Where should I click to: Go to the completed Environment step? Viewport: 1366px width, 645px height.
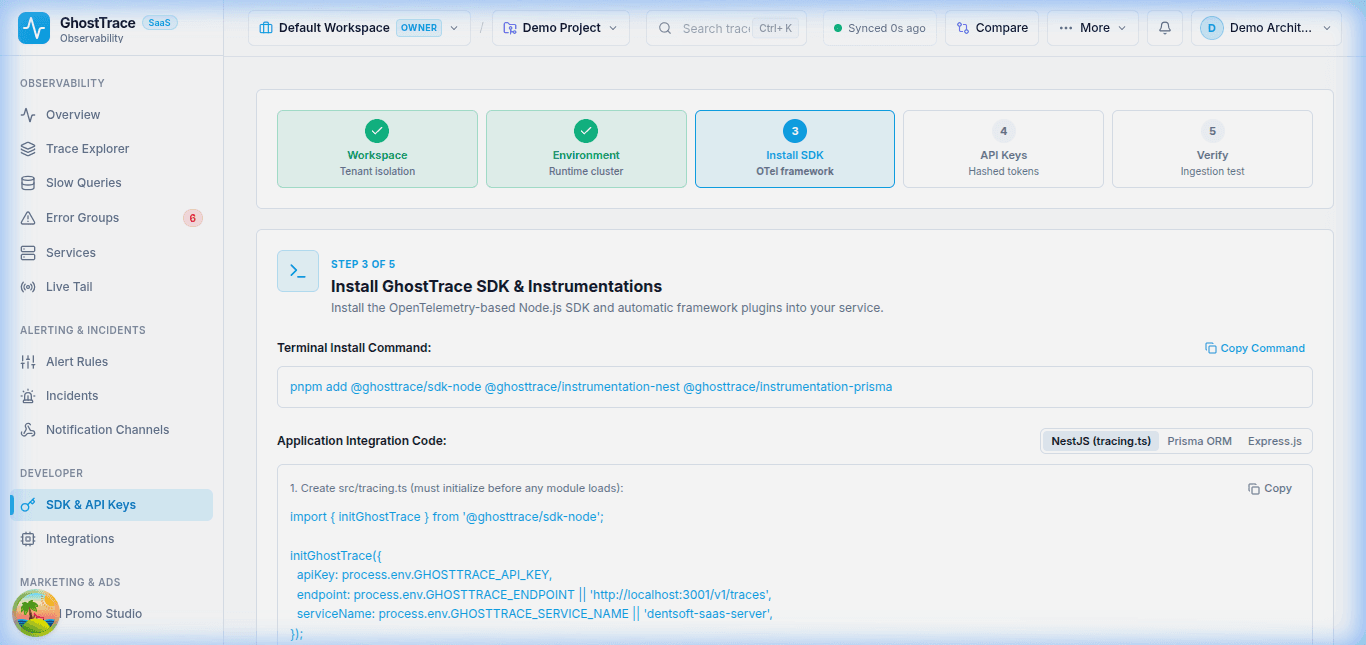586,149
